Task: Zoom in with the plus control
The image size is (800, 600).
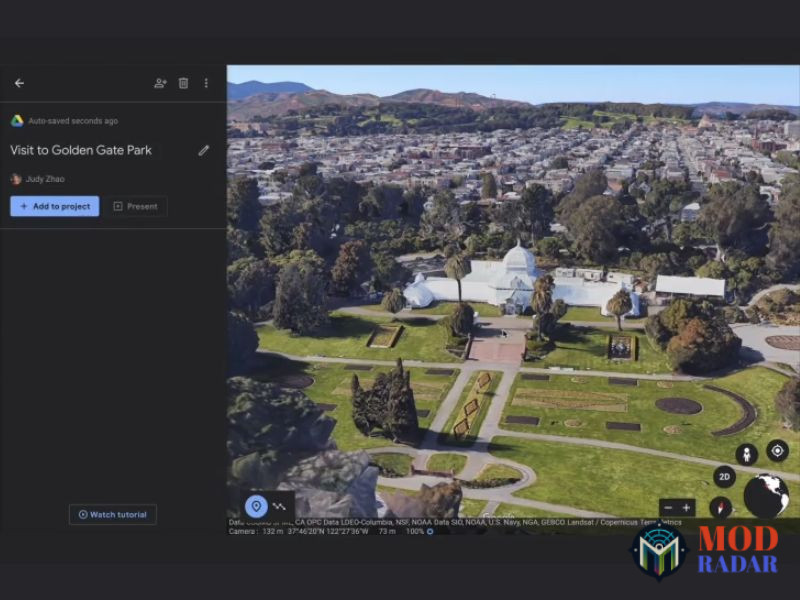Action: click(685, 507)
